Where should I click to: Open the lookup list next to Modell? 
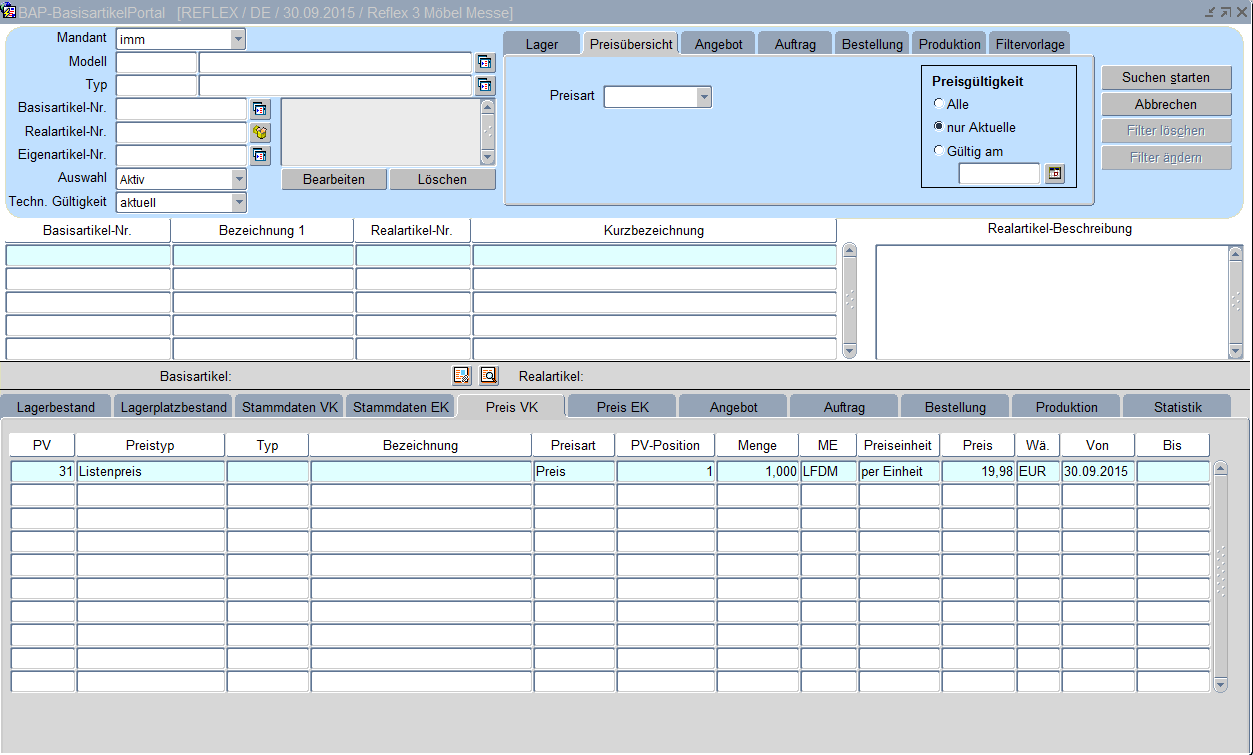pyautogui.click(x=485, y=62)
